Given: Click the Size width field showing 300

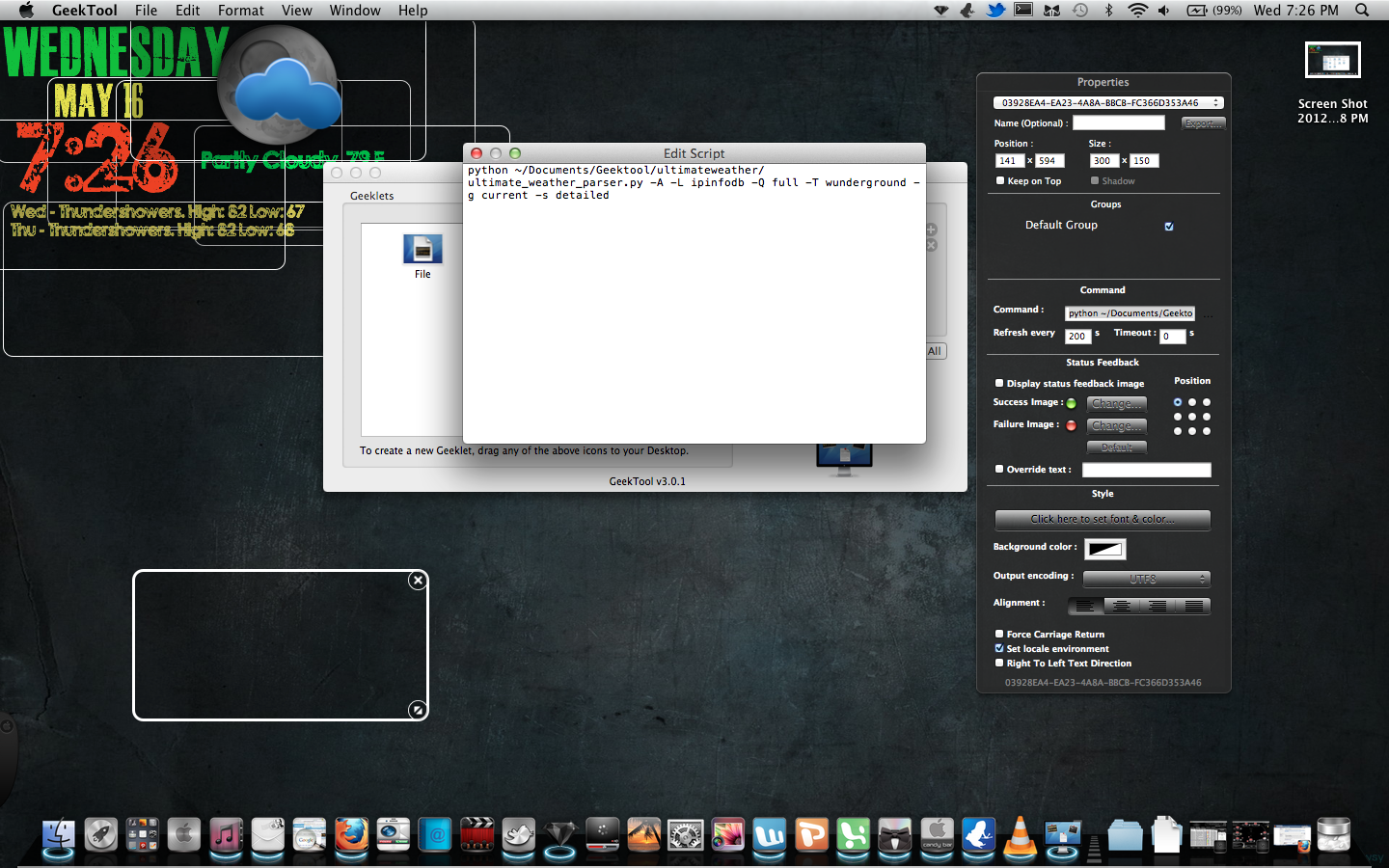Looking at the screenshot, I should tap(1103, 161).
